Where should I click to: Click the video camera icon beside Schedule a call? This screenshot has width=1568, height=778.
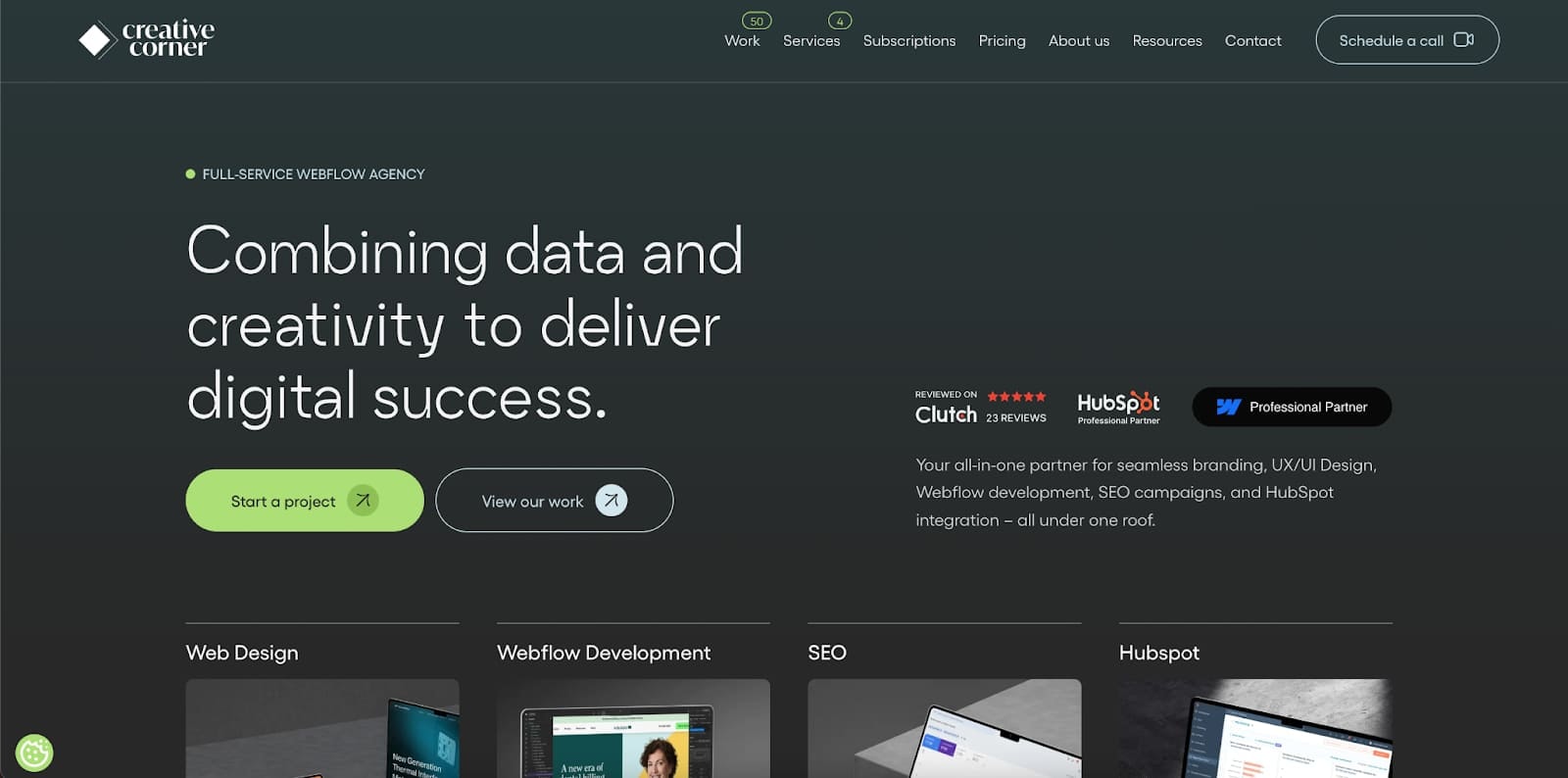[x=1464, y=40]
